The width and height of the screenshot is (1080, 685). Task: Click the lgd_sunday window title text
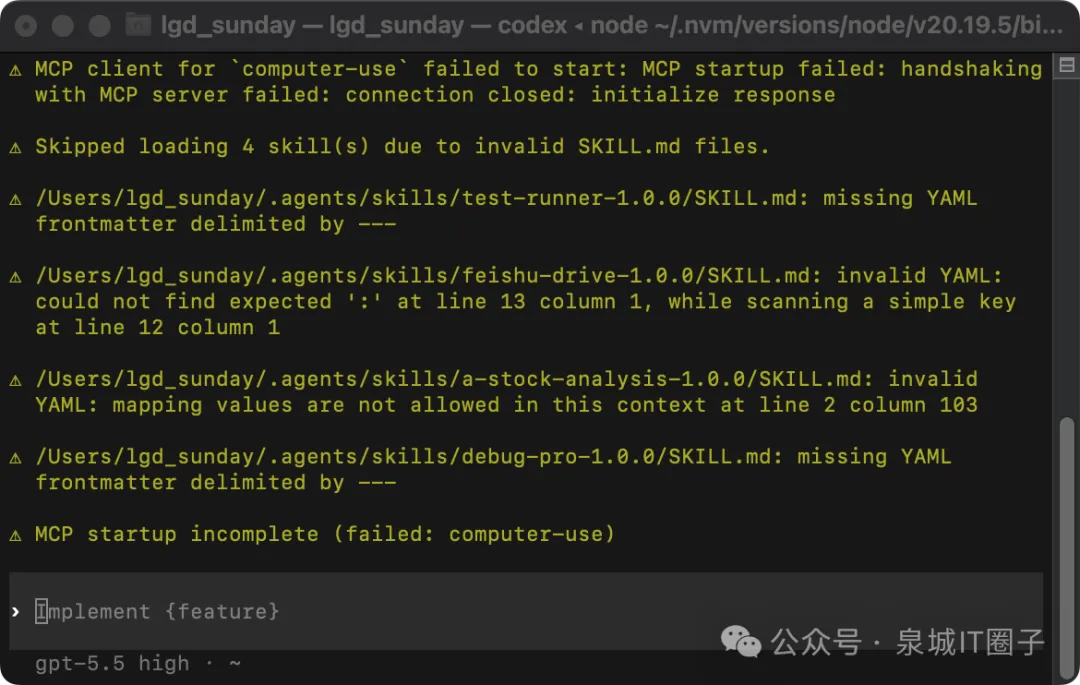(612, 25)
